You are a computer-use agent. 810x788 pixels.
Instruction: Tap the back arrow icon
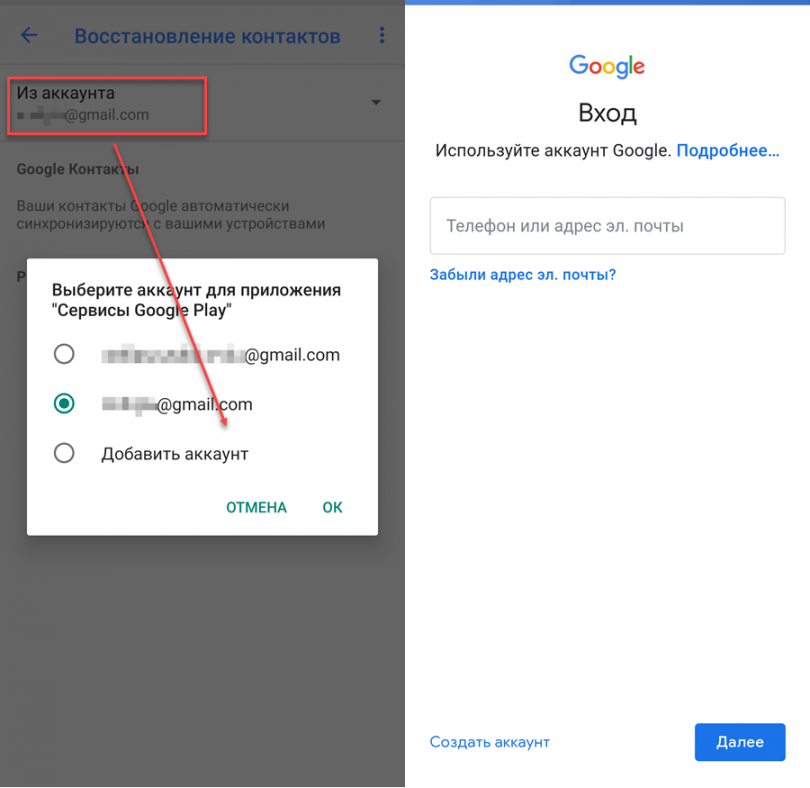click(x=29, y=35)
